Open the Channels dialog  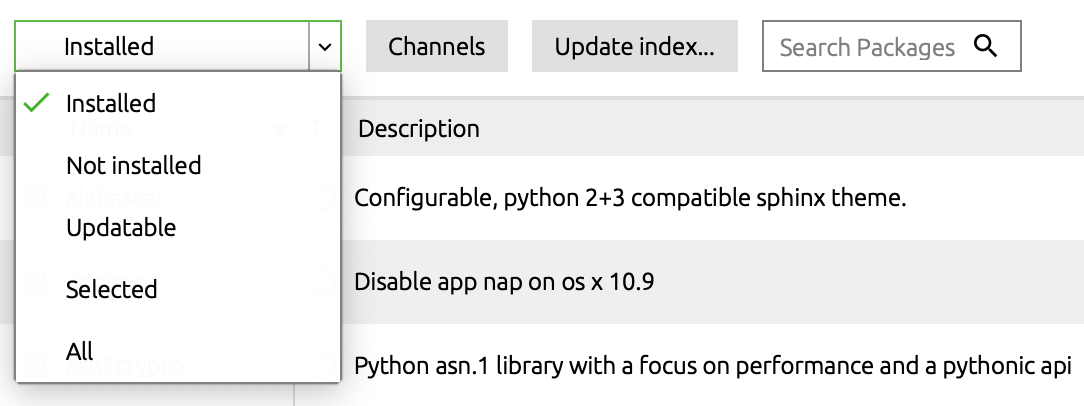437,46
